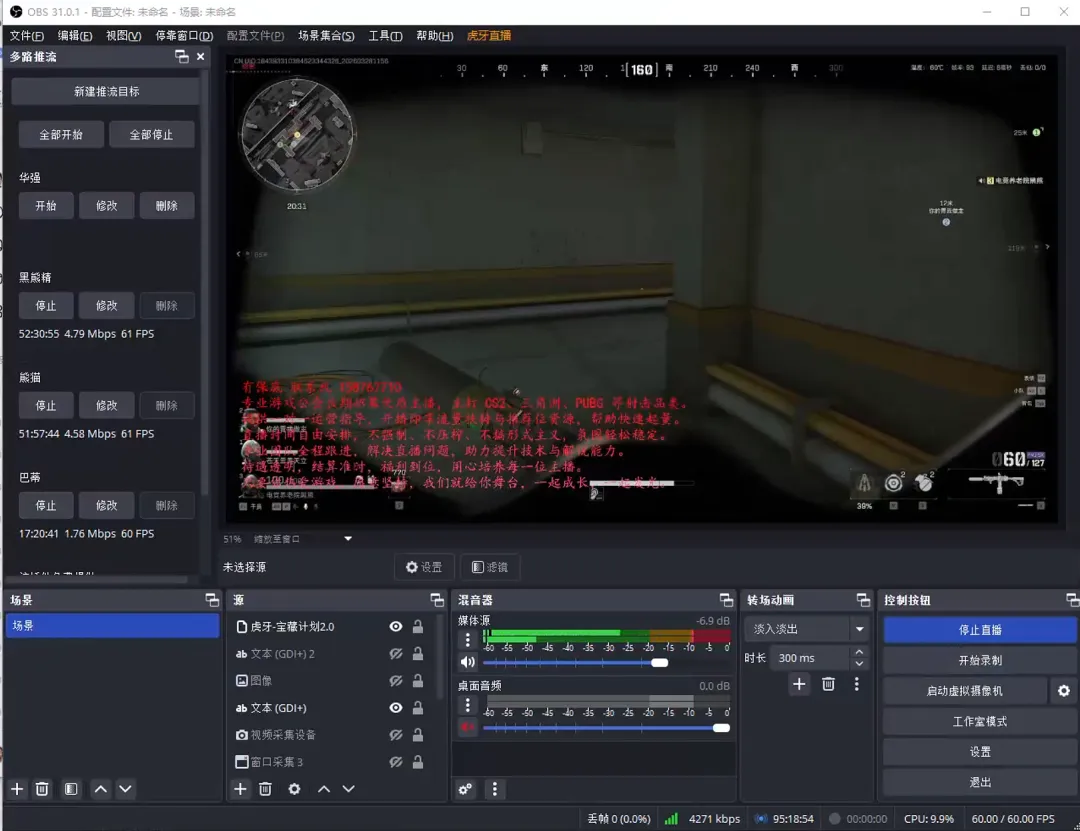This screenshot has width=1080, height=831.
Task: Click 开始录制 button
Action: coord(980,660)
